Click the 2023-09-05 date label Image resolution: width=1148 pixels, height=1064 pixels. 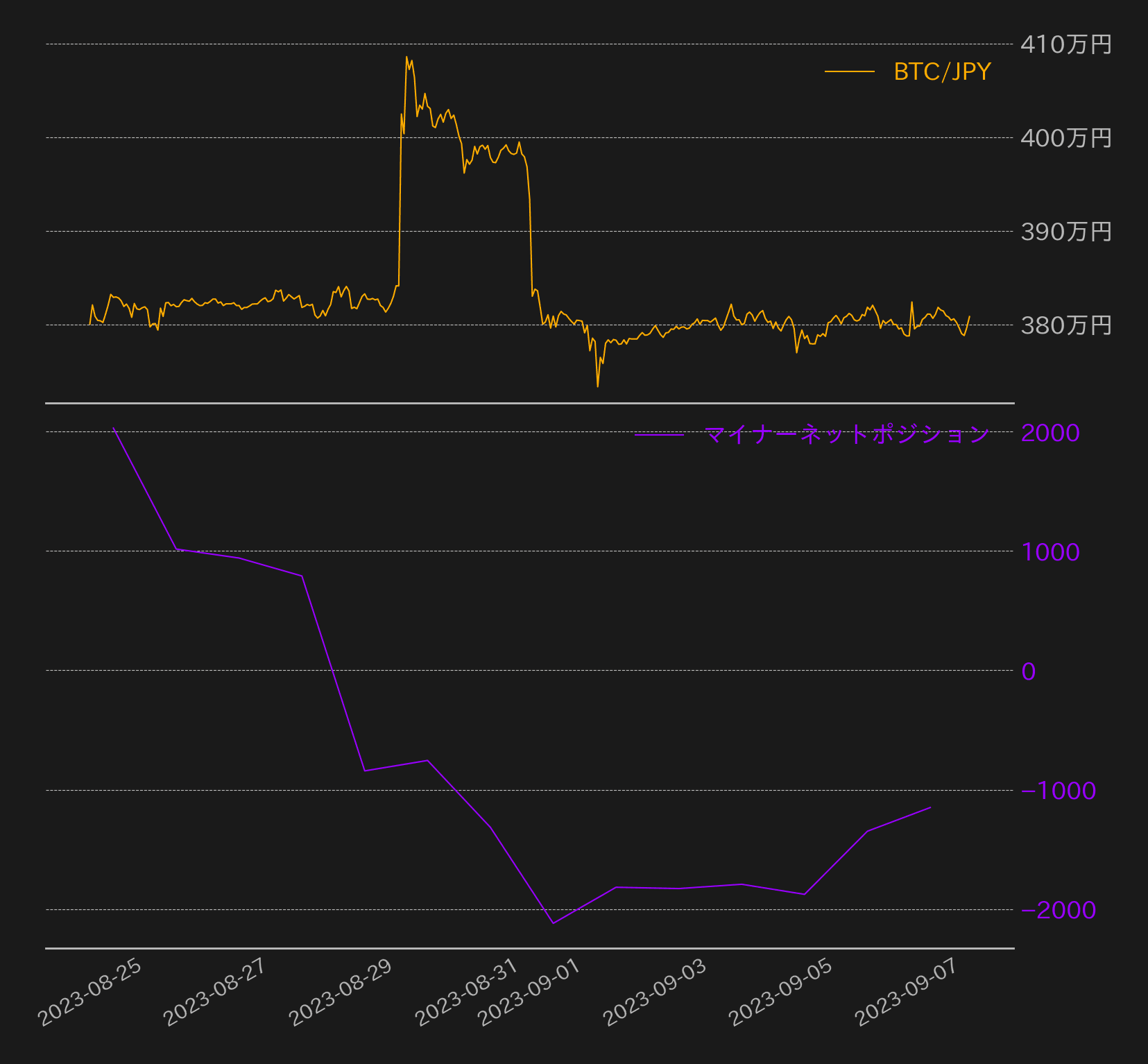tap(781, 992)
